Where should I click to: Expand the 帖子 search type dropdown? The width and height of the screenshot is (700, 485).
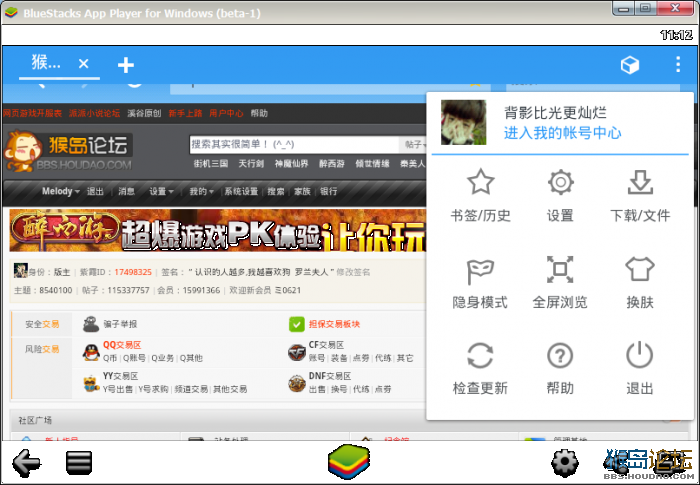415,144
